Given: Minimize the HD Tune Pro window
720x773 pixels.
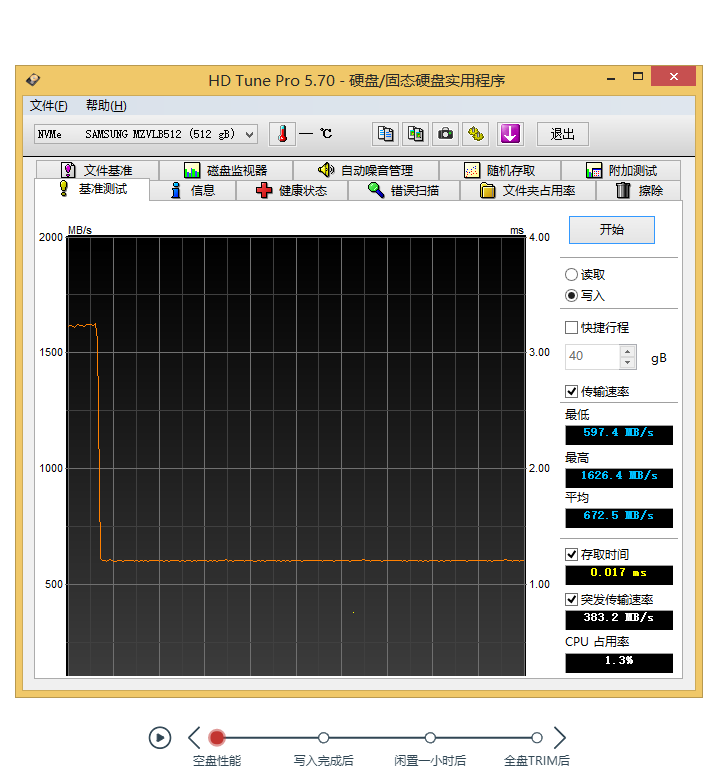Looking at the screenshot, I should (611, 77).
